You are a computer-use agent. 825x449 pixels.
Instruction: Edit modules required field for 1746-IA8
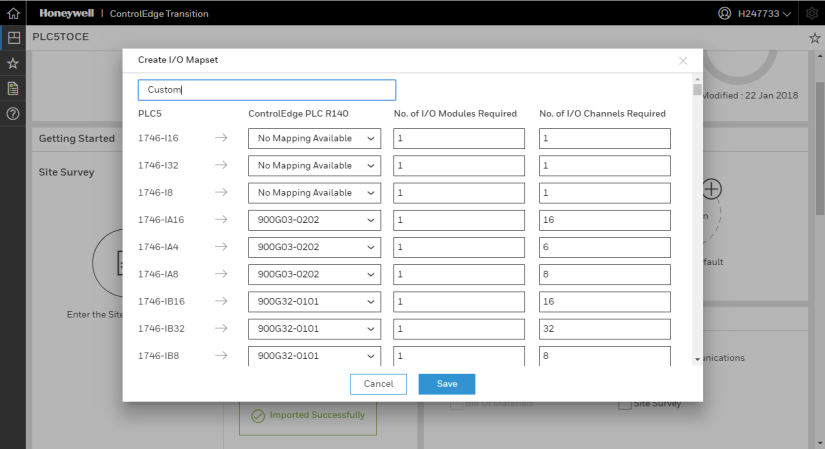click(x=459, y=274)
